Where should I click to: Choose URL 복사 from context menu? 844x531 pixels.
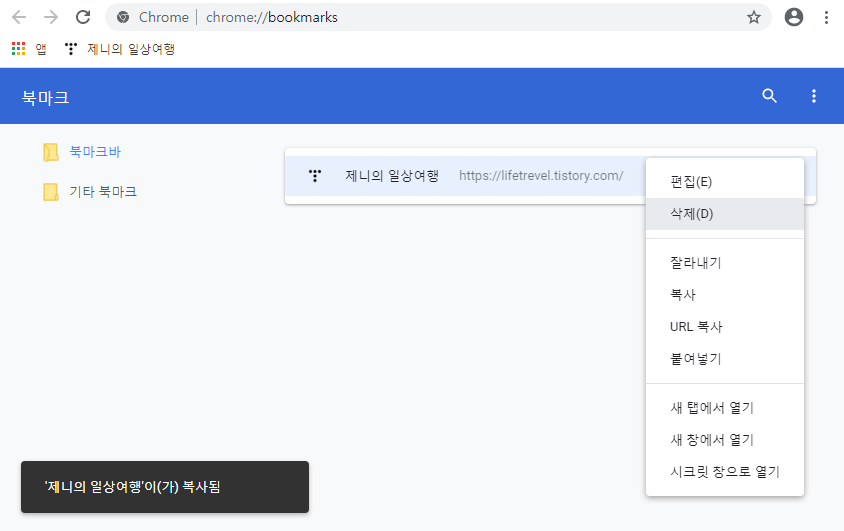[725, 327]
